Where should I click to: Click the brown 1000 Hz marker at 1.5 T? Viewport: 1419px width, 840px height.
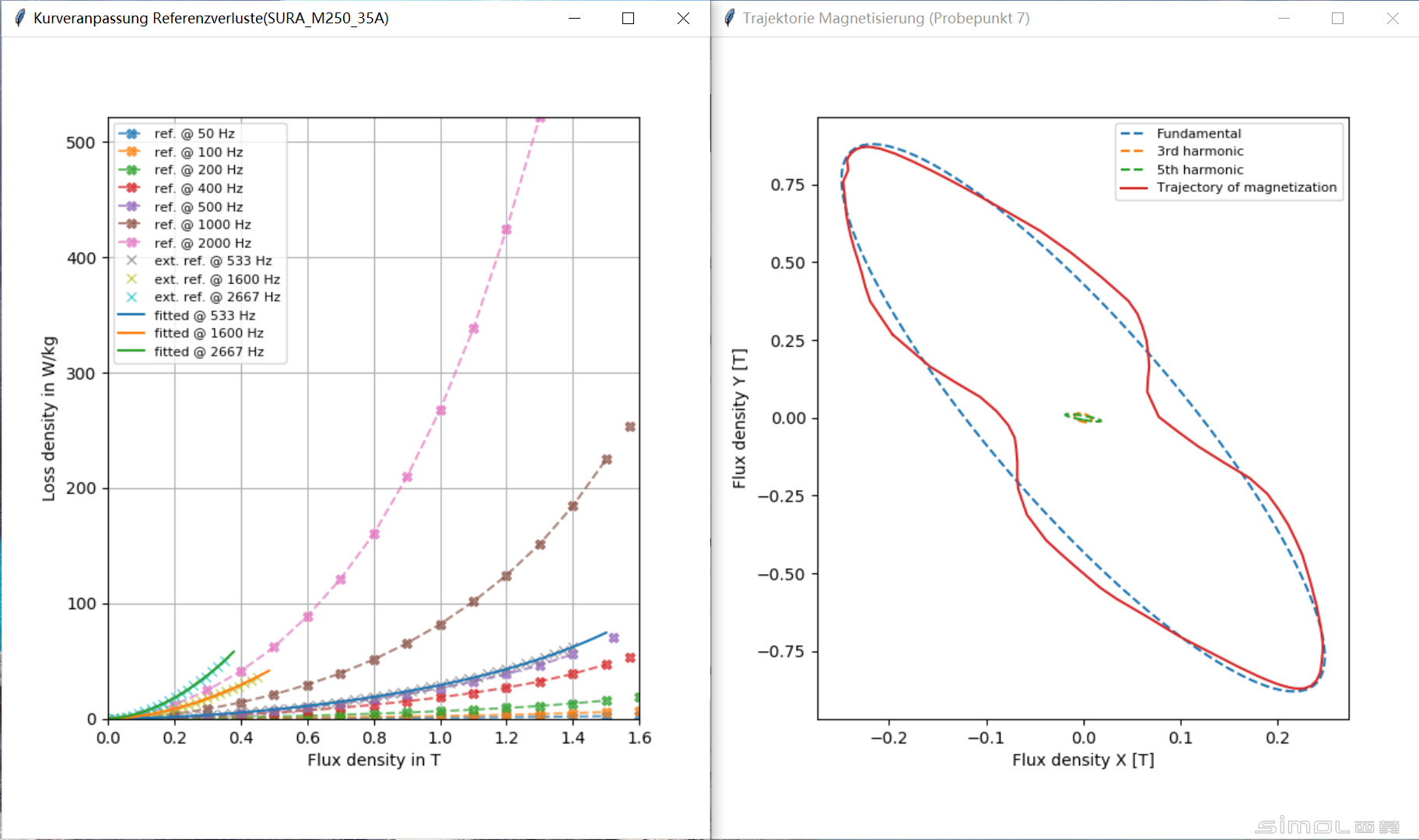[607, 460]
